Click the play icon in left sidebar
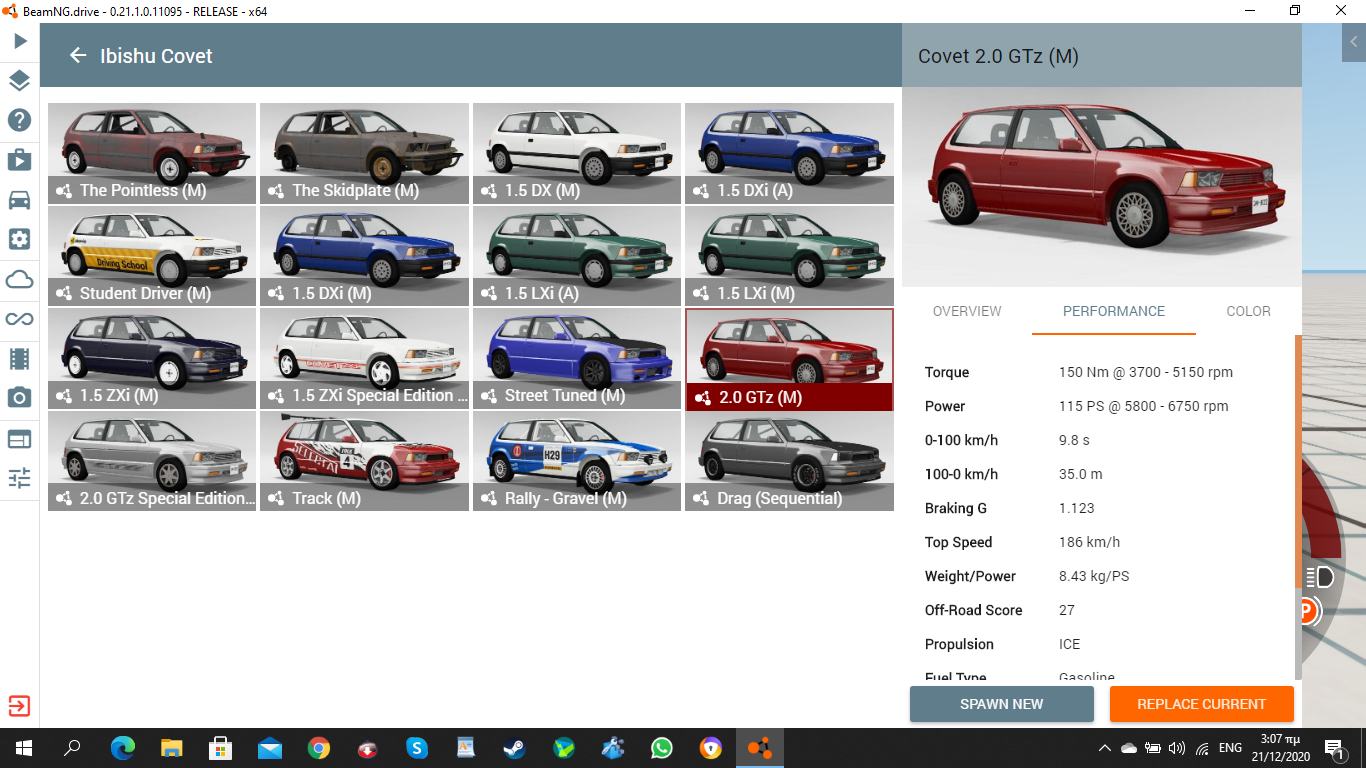The height and width of the screenshot is (768, 1366). (x=20, y=41)
